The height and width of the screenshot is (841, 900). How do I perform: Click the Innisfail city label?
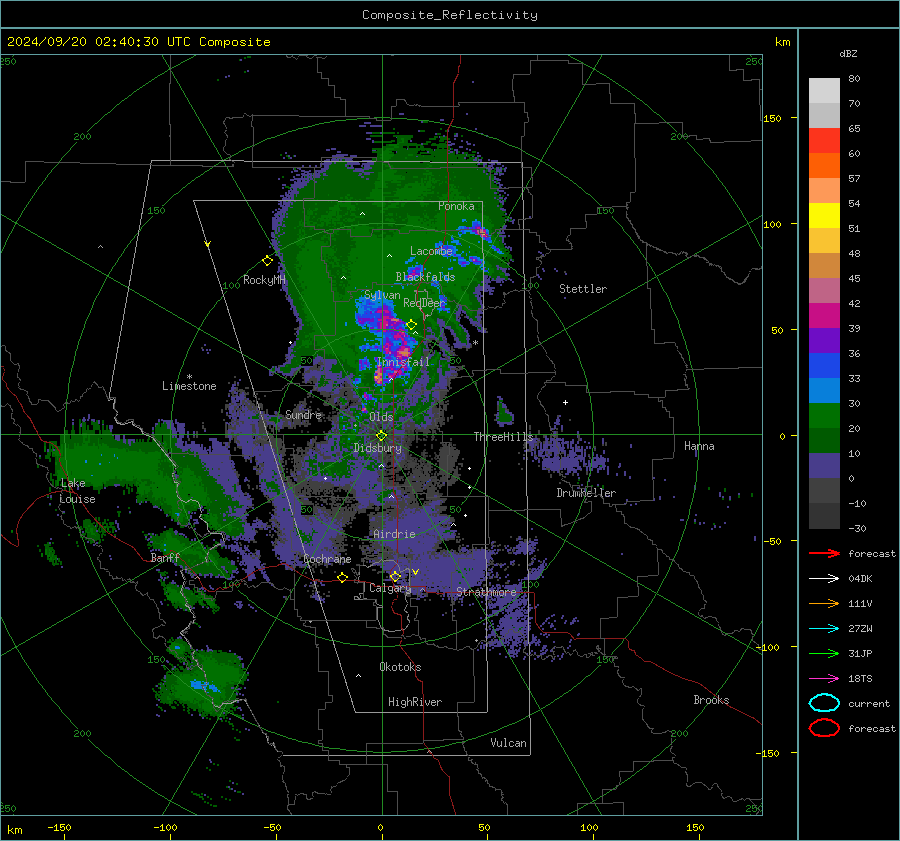click(x=403, y=362)
